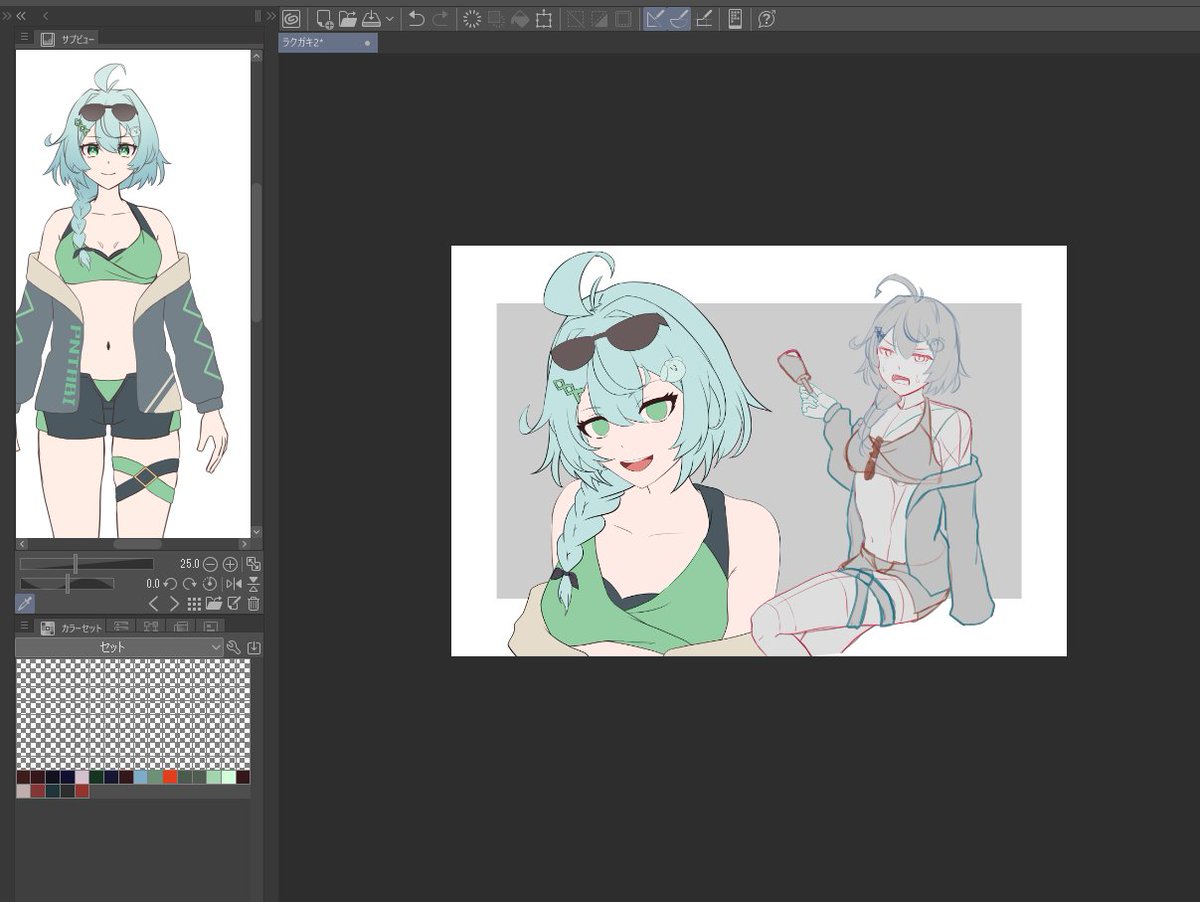Image resolution: width=1200 pixels, height=902 pixels.
Task: Expand dock with double right chevrons at top-left
Action: 7,16
